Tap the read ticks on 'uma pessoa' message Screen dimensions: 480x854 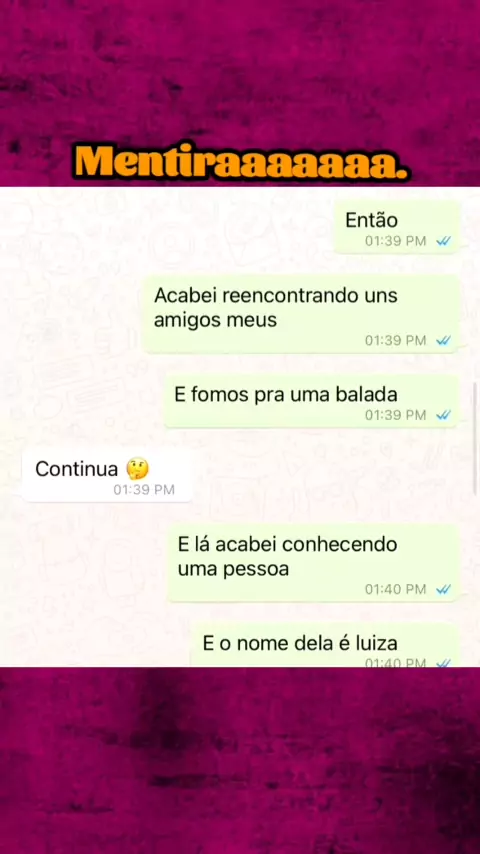point(443,589)
